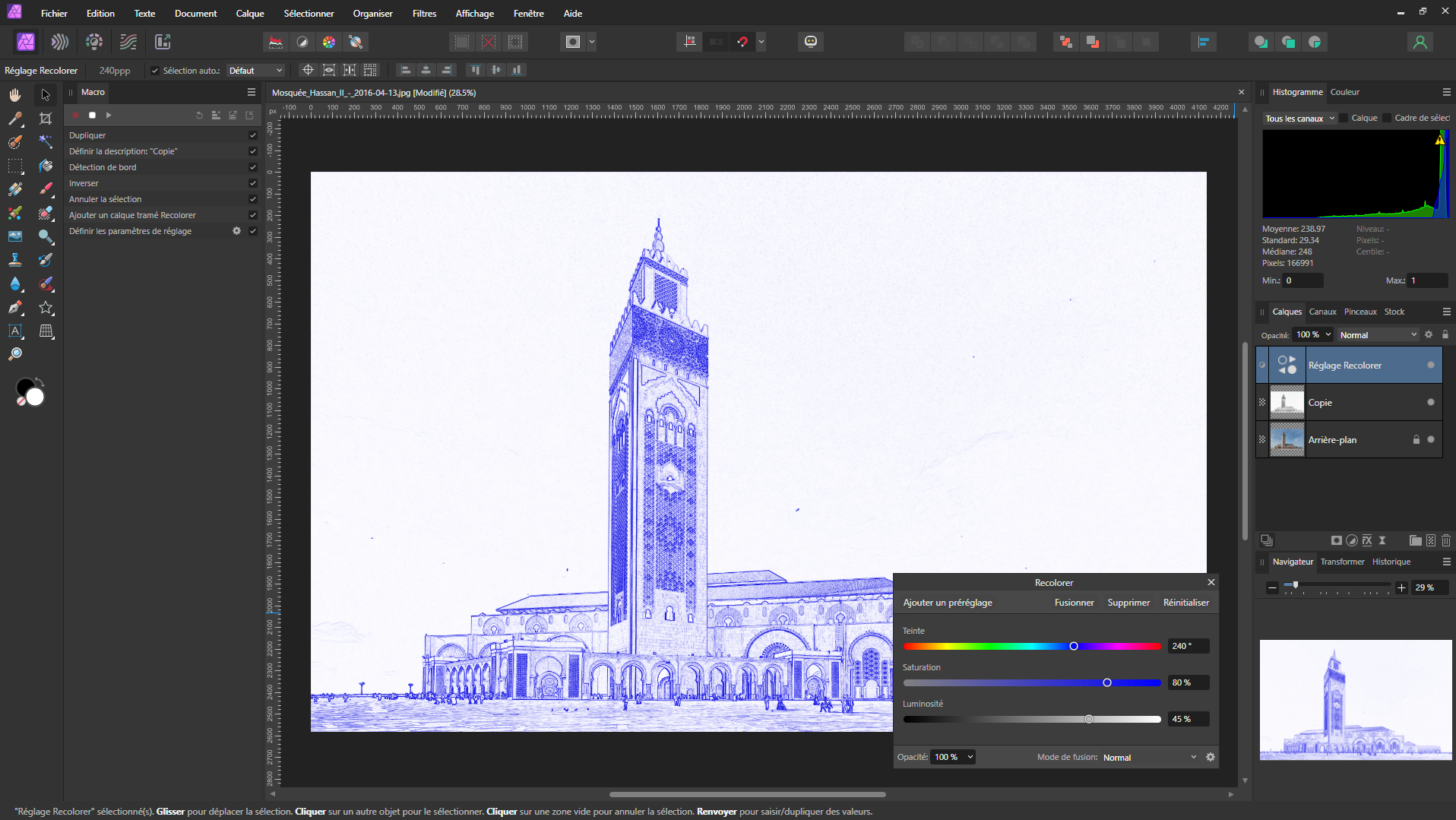Select the Zoom tool in toolbox
The height and width of the screenshot is (820, 1456).
[15, 354]
